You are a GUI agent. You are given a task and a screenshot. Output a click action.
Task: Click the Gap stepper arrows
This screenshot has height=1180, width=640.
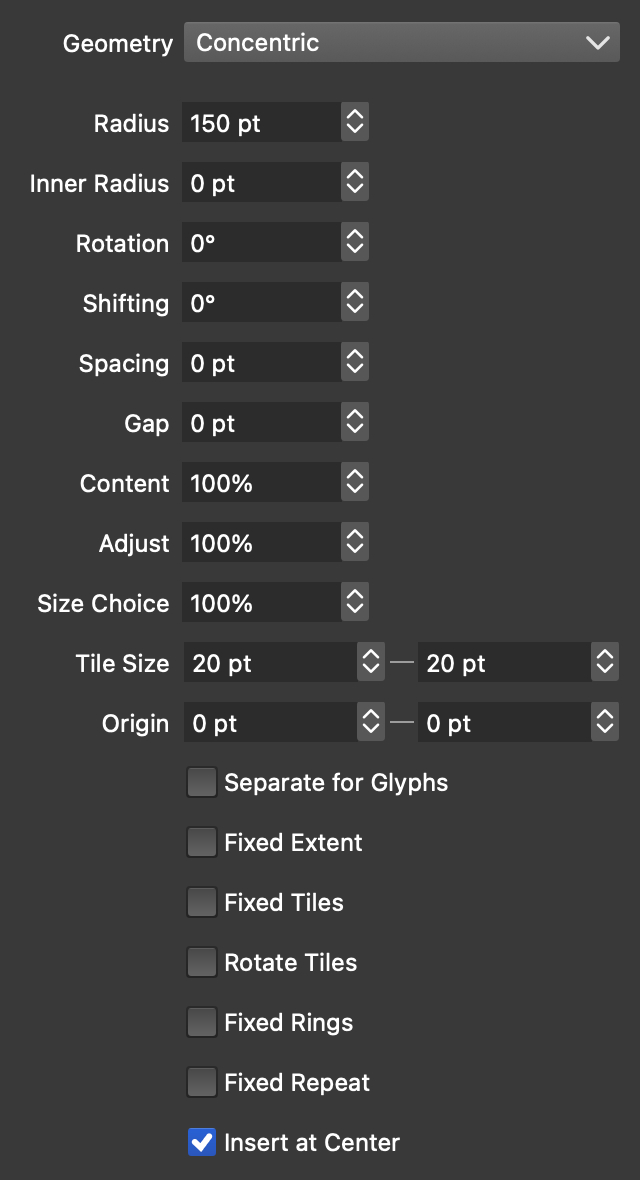354,423
